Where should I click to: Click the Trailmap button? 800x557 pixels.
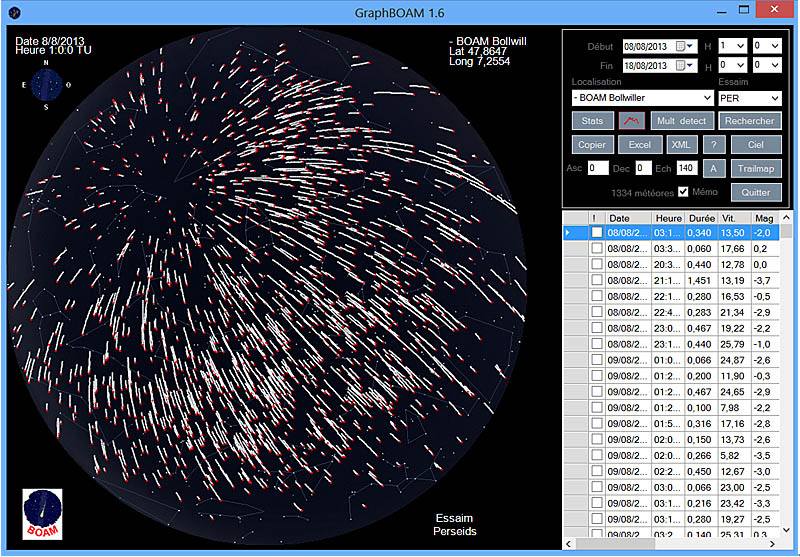tap(756, 169)
